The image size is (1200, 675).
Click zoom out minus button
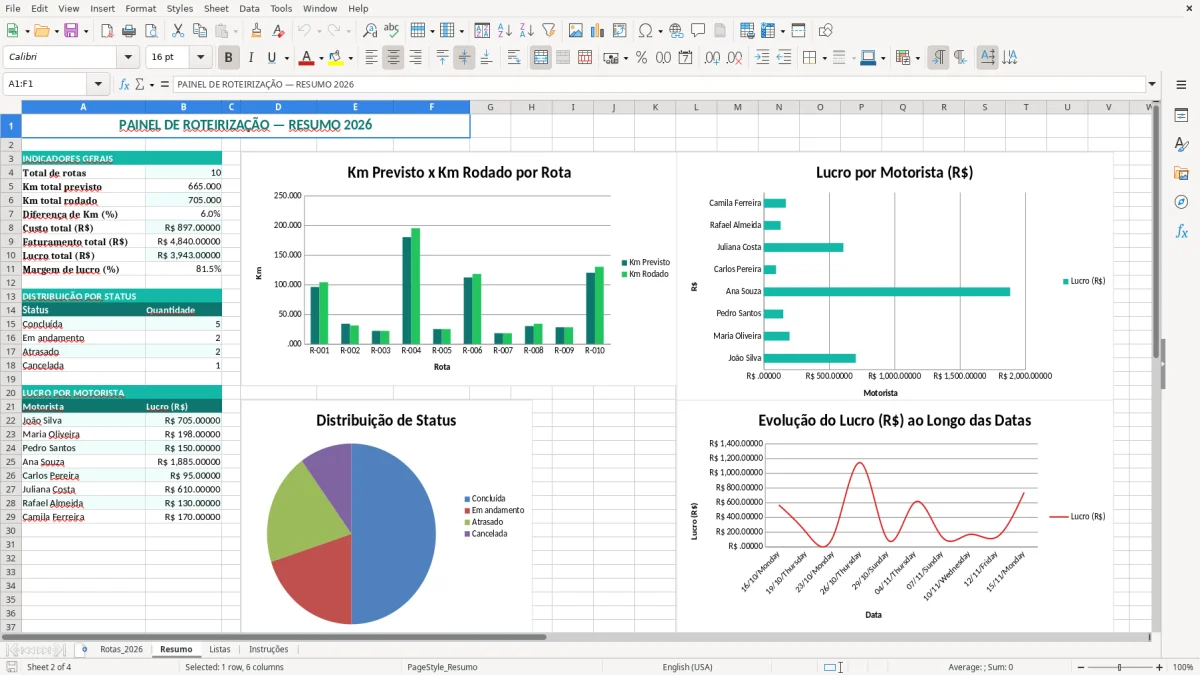(x=1081, y=667)
